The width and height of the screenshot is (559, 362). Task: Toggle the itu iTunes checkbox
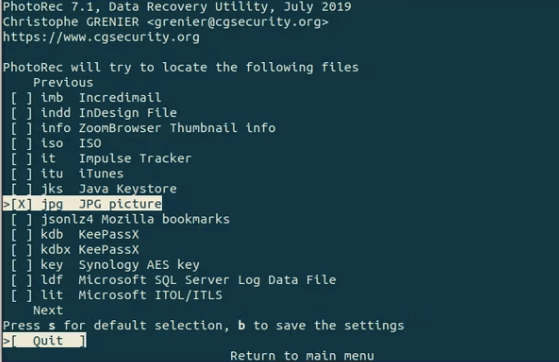(x=21, y=174)
